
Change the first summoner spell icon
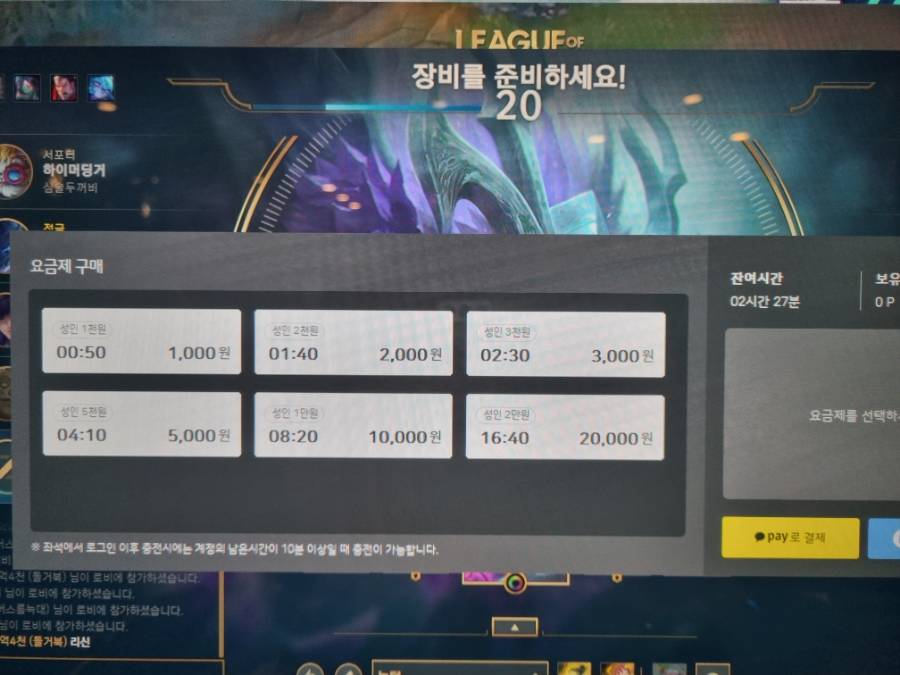pyautogui.click(x=574, y=669)
